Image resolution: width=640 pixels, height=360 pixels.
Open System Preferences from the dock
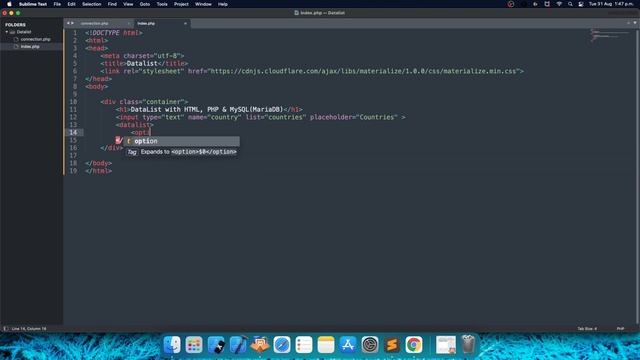tap(370, 345)
